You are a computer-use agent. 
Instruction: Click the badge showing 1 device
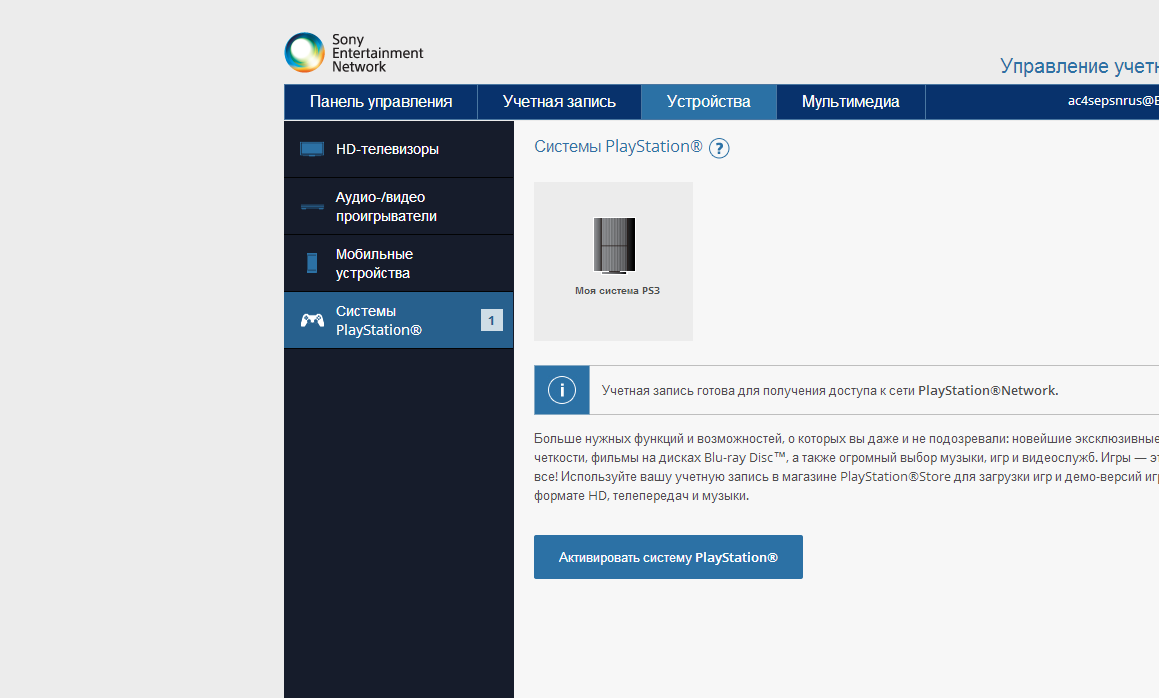click(492, 320)
